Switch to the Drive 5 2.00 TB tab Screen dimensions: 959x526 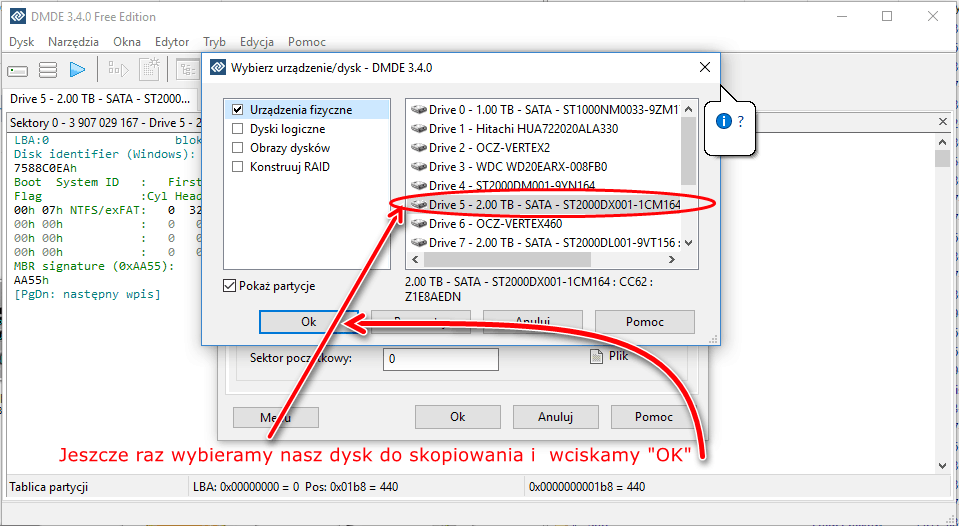pyautogui.click(x=98, y=98)
